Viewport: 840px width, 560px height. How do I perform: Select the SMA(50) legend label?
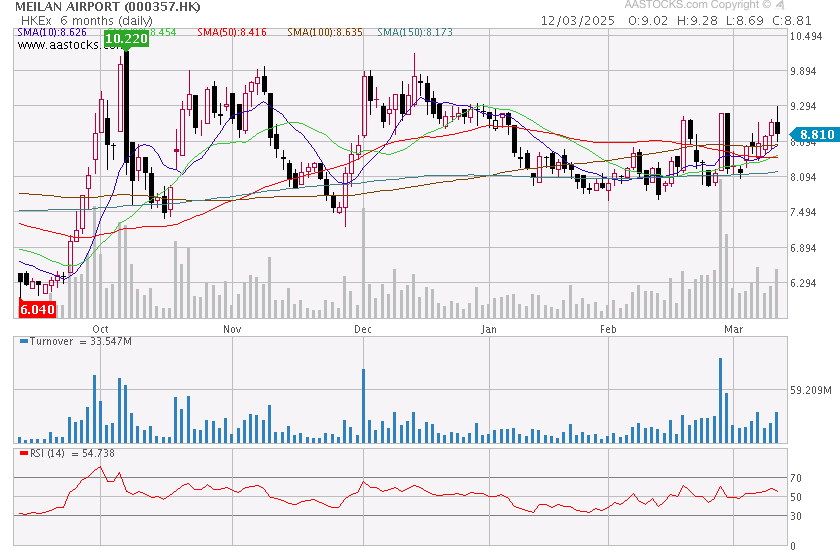(x=231, y=33)
